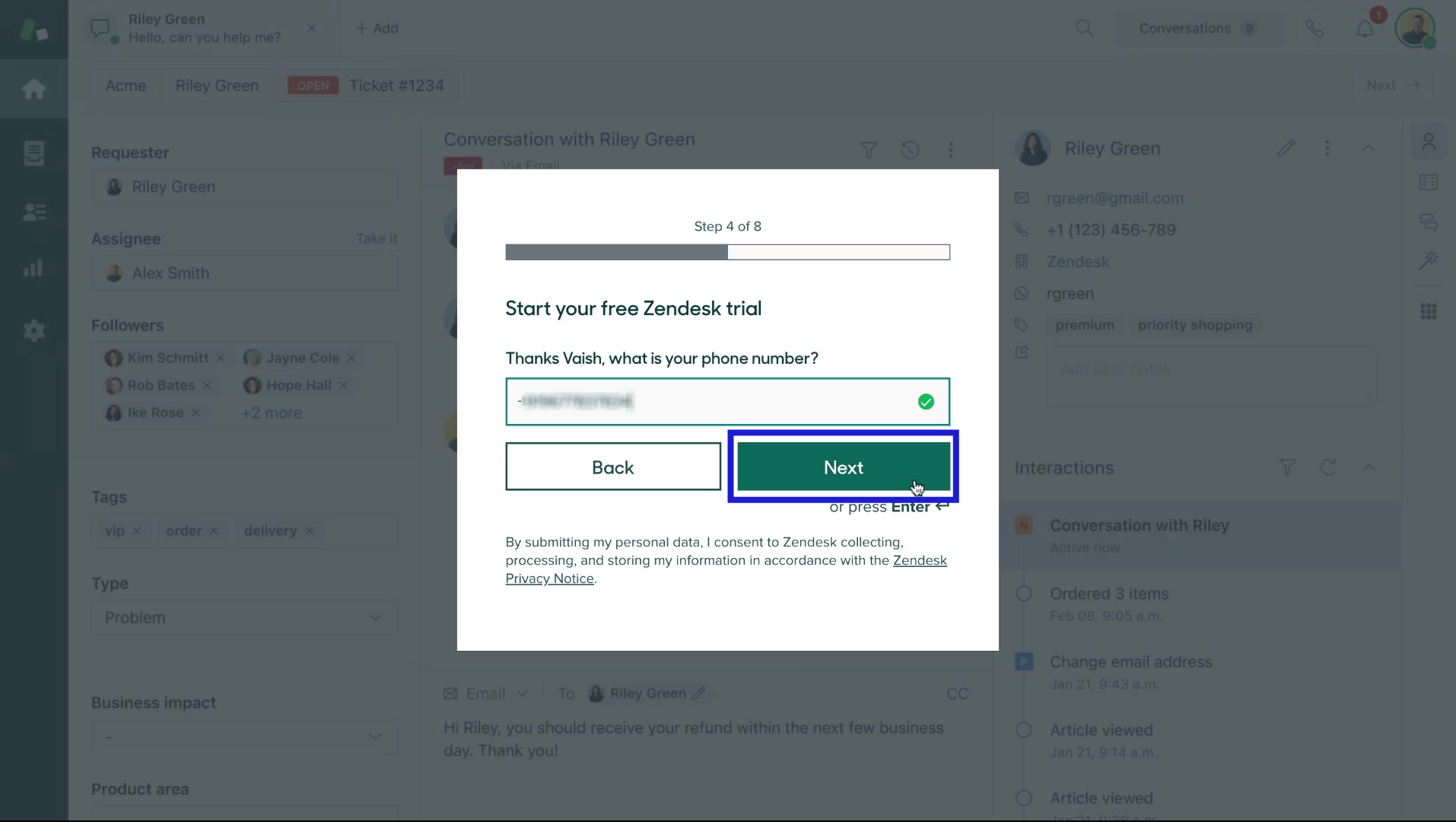Image resolution: width=1456 pixels, height=822 pixels.
Task: Click the edit pencil beside Riley Green
Action: click(x=1286, y=148)
